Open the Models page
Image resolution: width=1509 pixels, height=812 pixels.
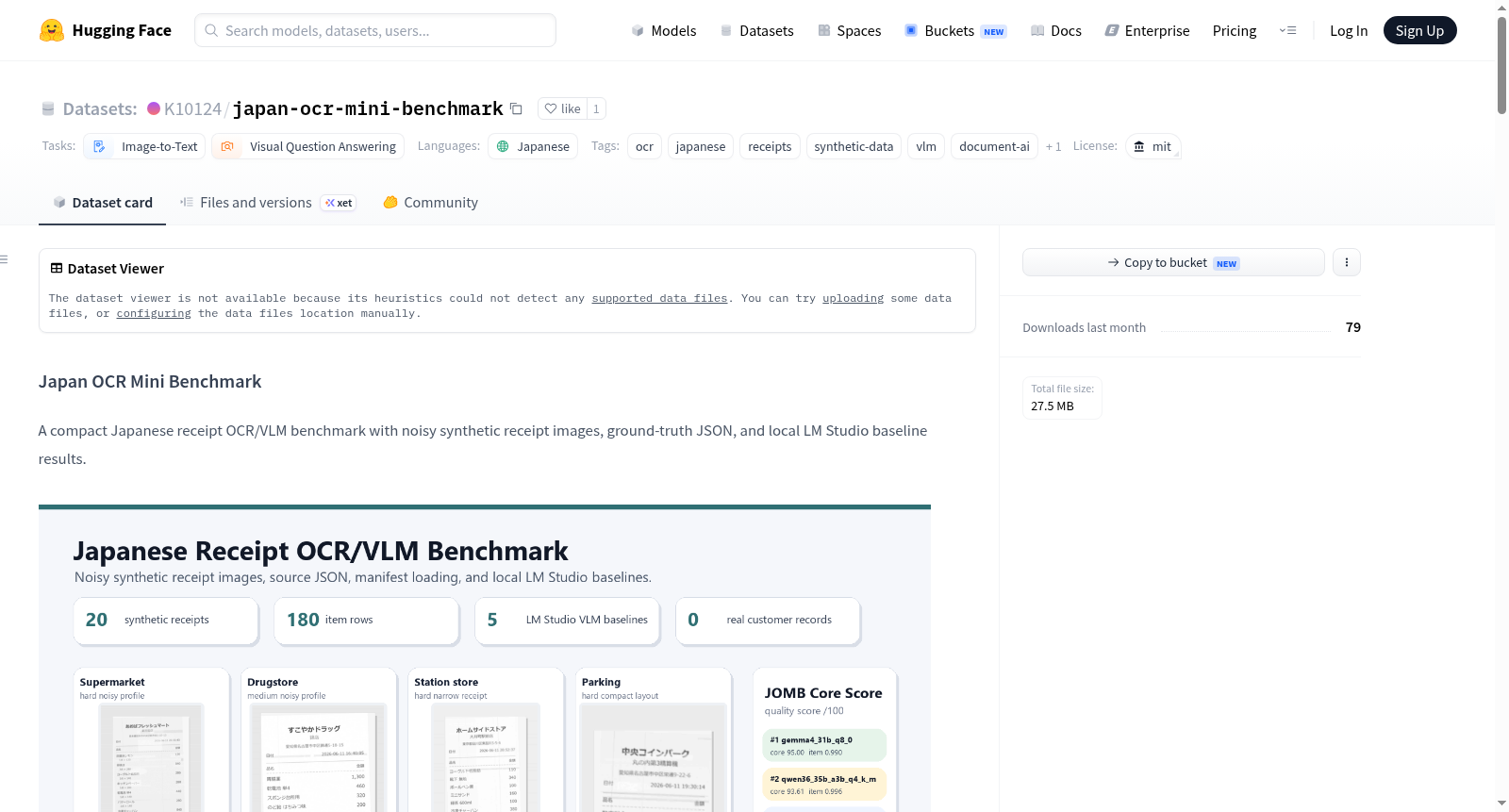click(664, 31)
